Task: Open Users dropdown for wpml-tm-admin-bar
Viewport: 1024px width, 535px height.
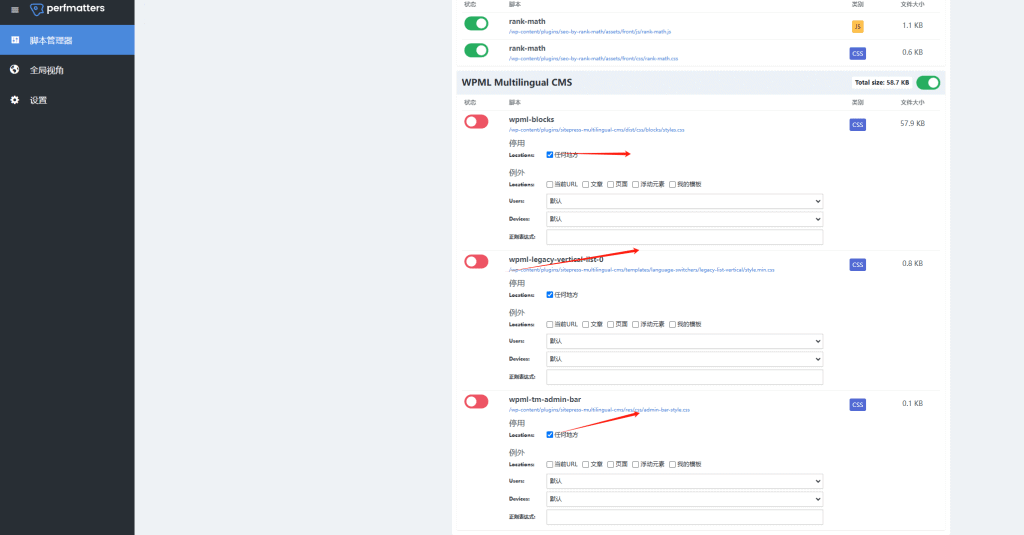Action: (x=684, y=481)
